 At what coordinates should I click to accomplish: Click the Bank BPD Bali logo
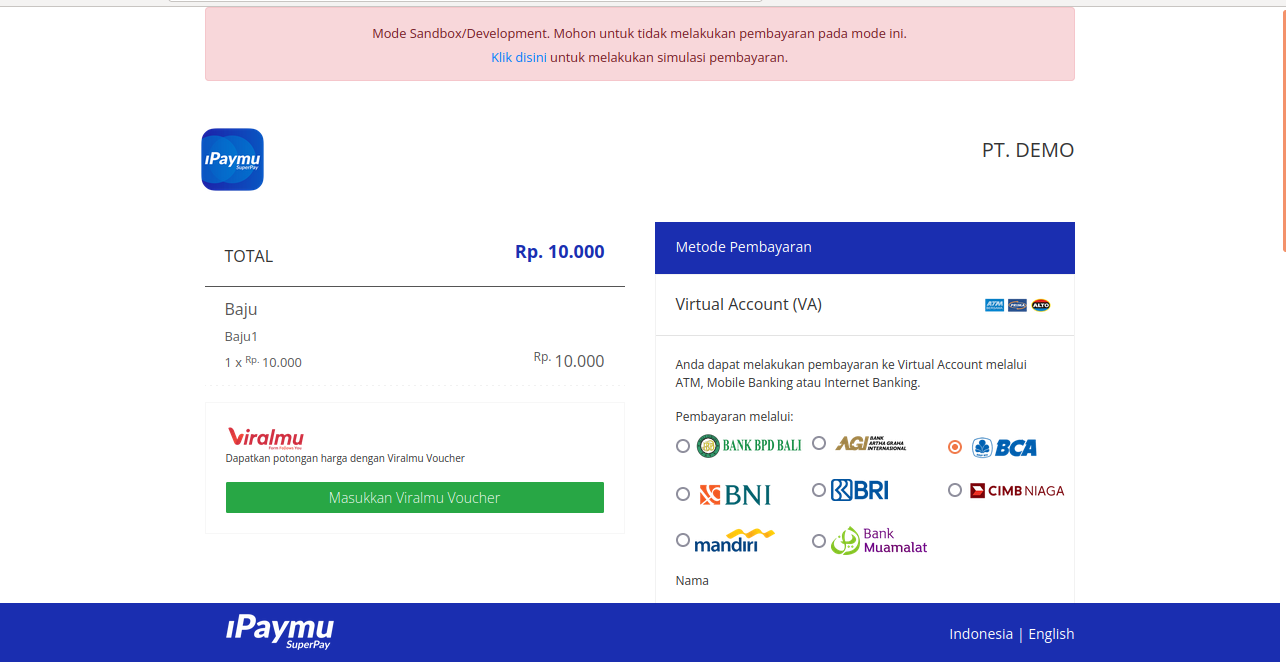749,445
